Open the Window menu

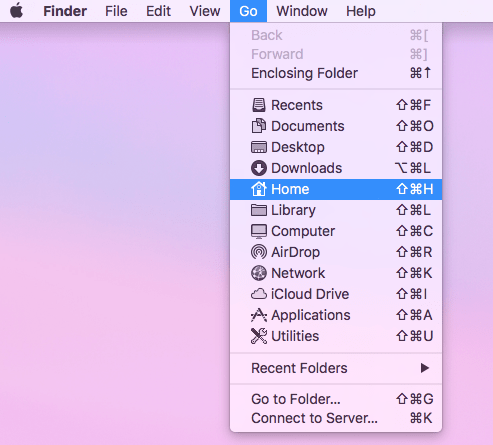click(302, 11)
